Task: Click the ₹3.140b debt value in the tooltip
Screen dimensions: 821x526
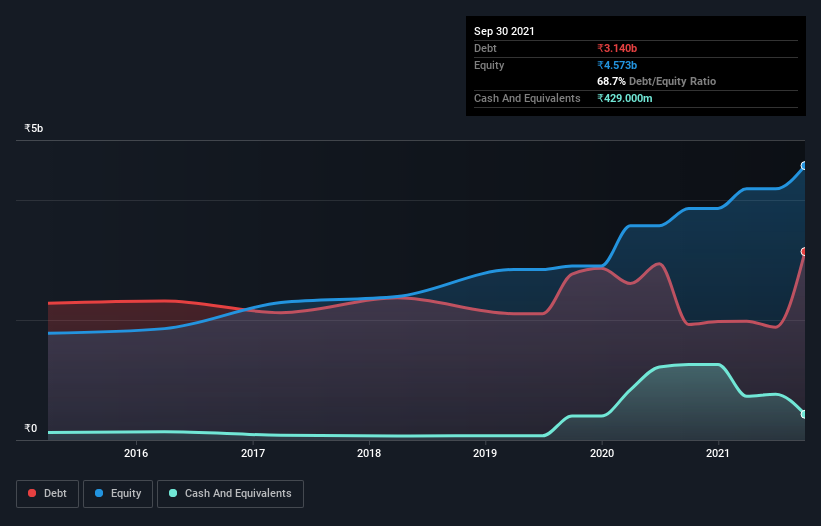Action: click(617, 48)
